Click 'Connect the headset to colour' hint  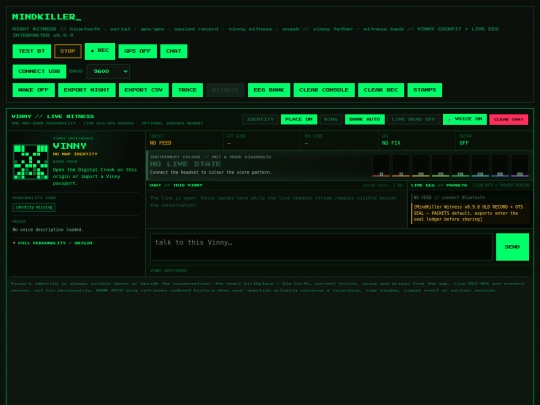[210, 172]
